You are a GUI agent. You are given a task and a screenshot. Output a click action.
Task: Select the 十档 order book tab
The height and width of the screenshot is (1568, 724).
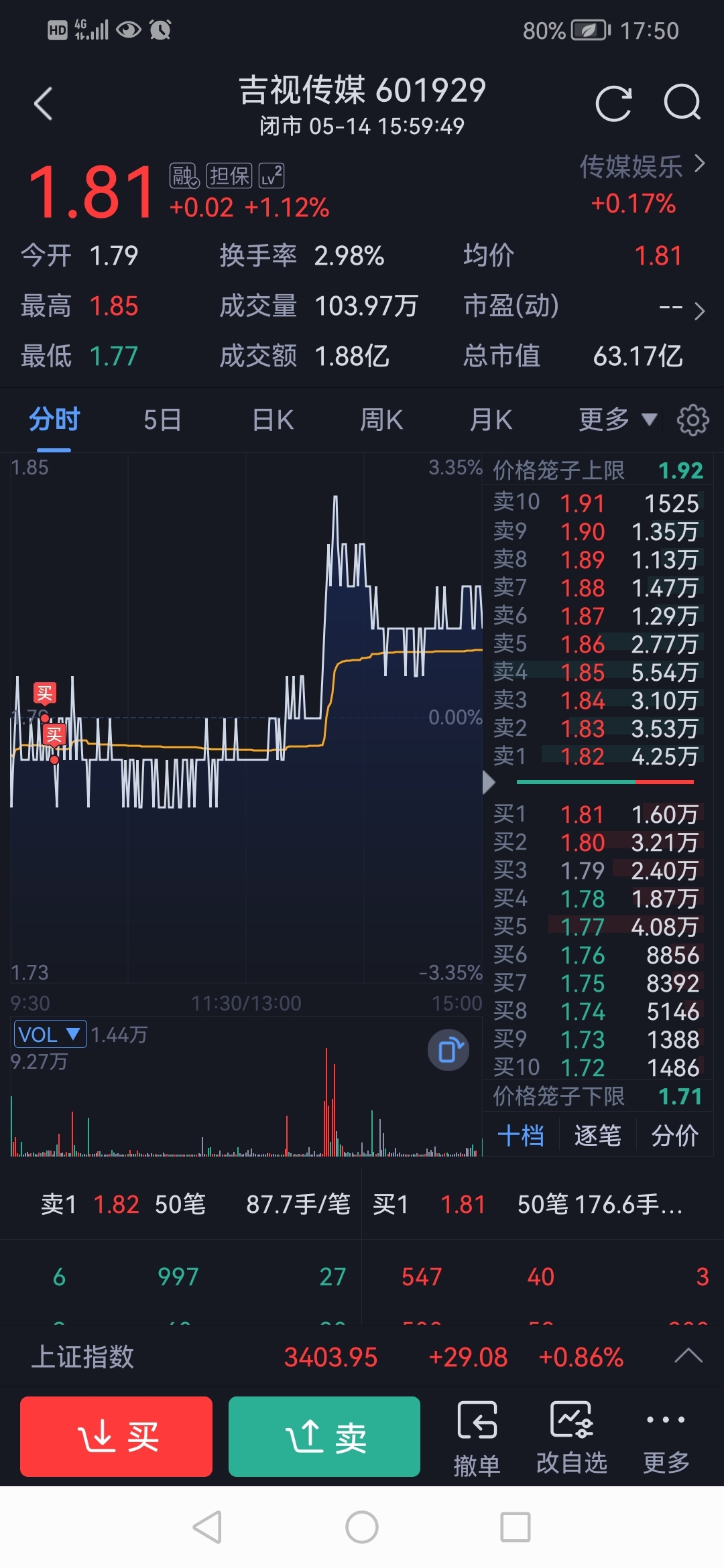[x=521, y=1135]
